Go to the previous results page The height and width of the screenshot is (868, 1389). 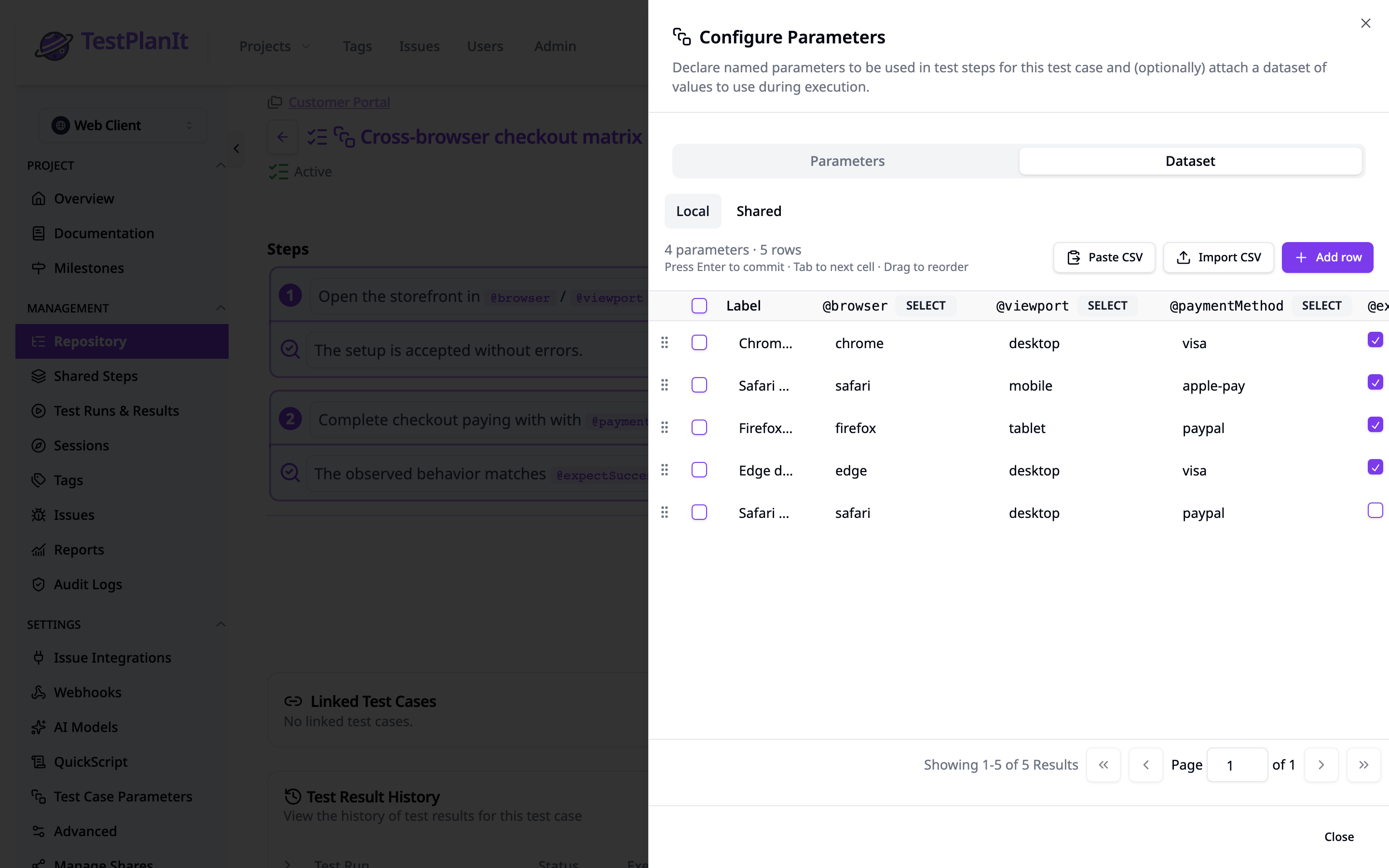click(1145, 765)
